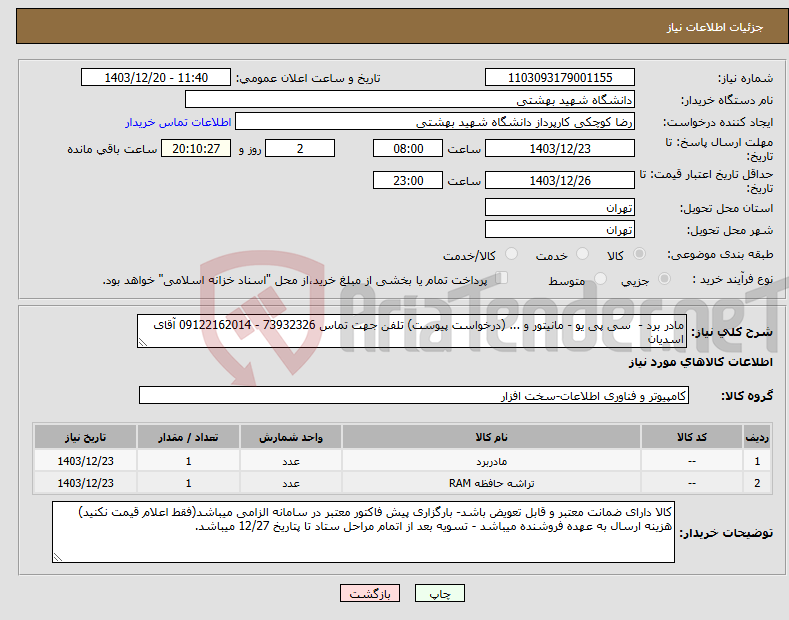Click the بازگشت back button
Screen dimensions: 789x620
(370, 593)
